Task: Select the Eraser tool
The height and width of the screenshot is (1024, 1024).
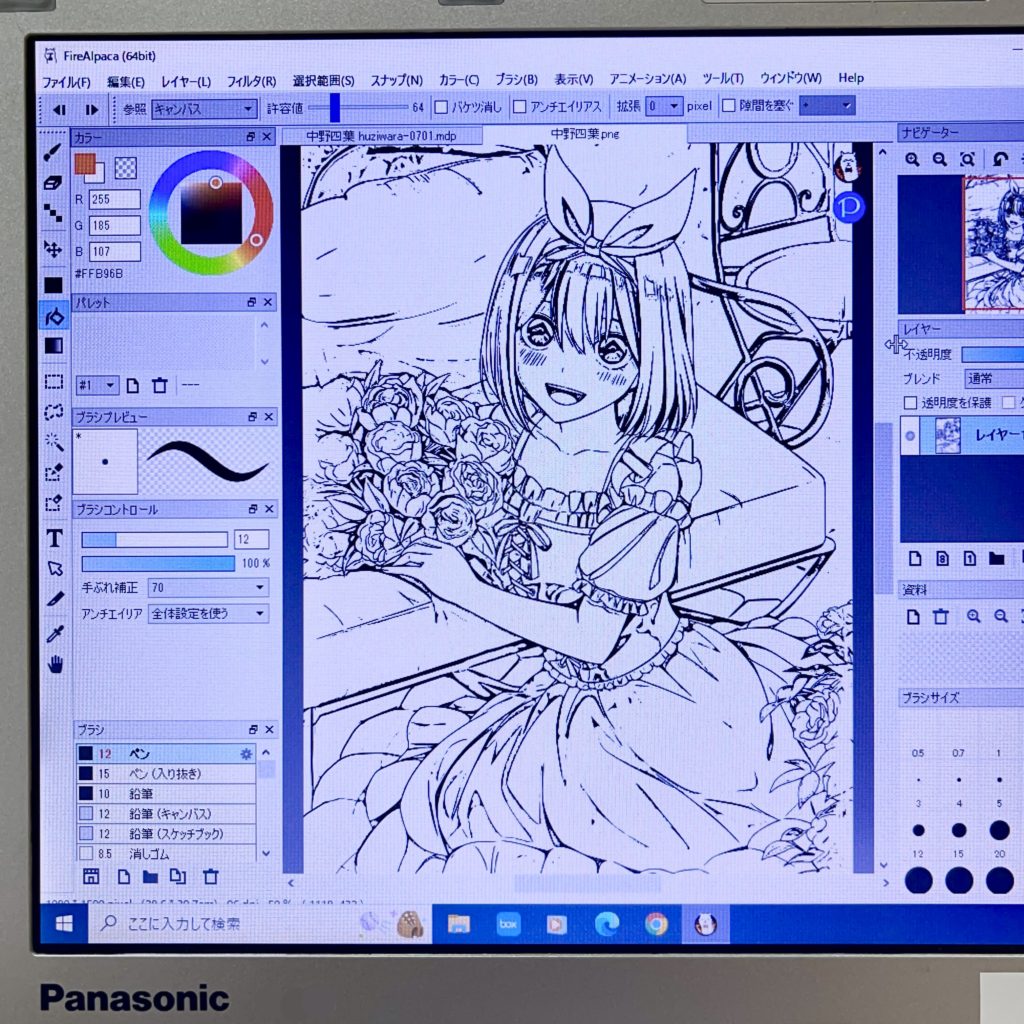Action: click(x=54, y=183)
